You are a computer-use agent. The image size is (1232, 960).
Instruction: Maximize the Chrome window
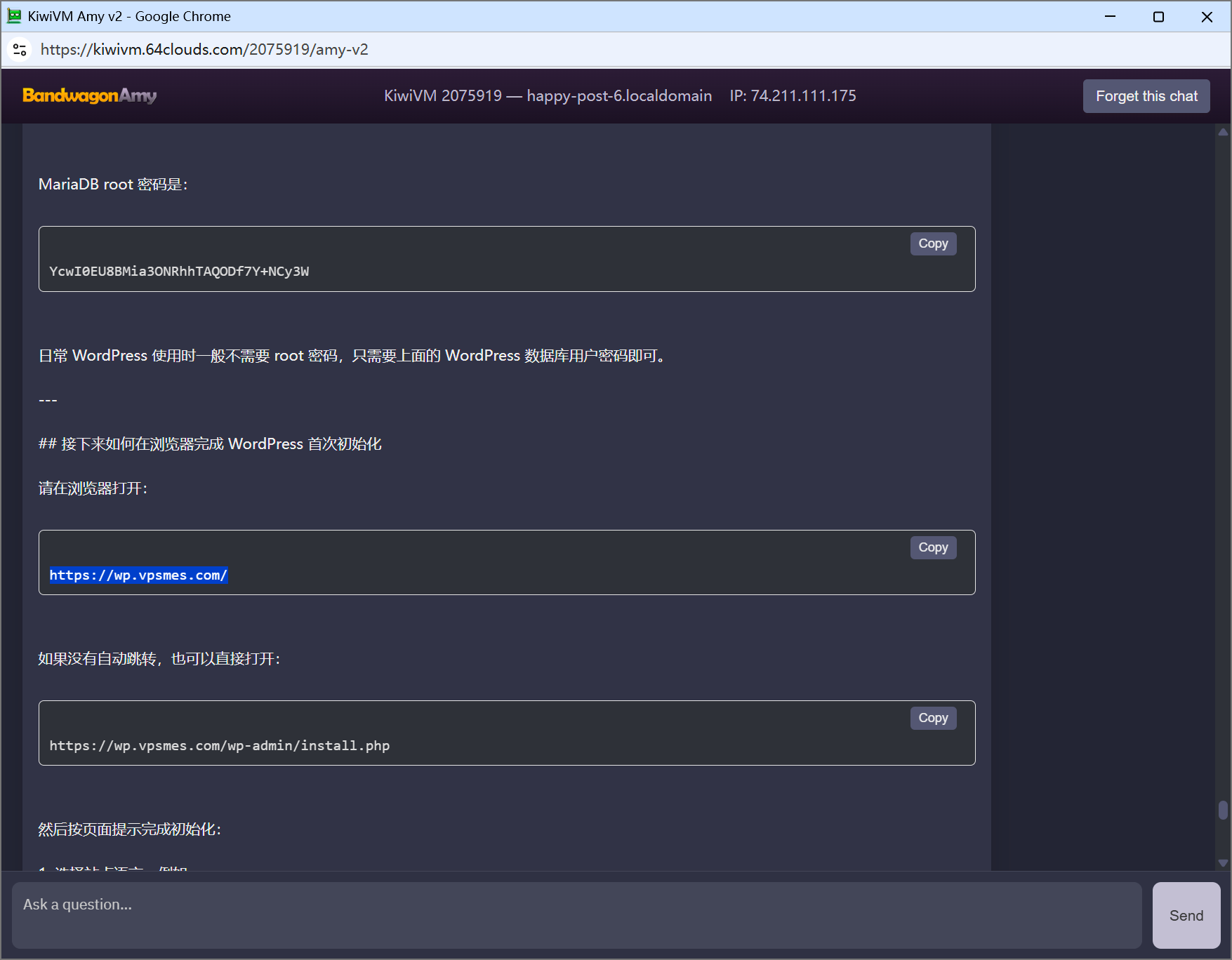tap(1158, 16)
